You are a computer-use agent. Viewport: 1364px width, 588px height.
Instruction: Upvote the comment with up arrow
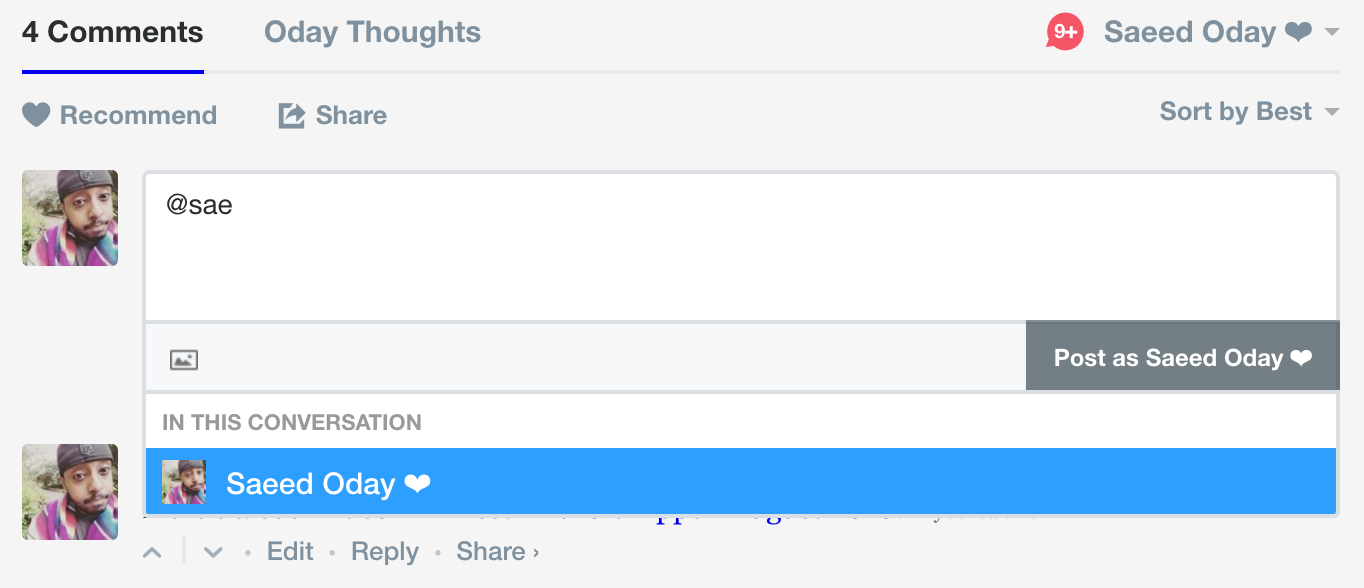(152, 552)
